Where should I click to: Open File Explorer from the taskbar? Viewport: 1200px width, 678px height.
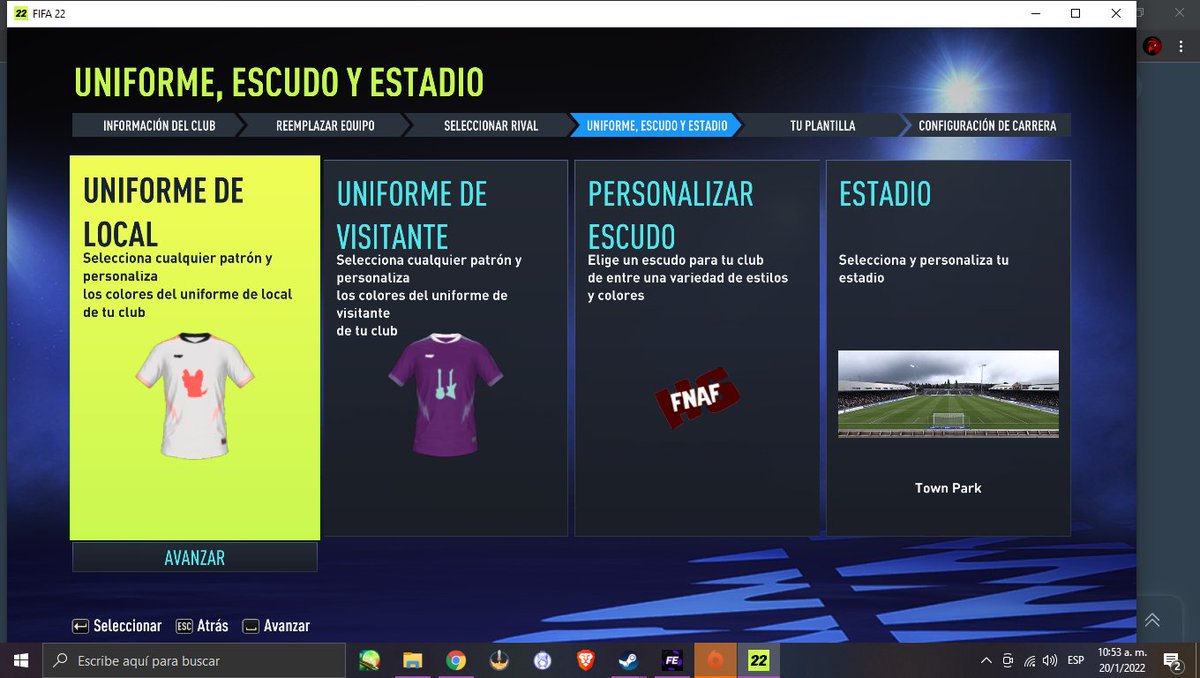[x=412, y=660]
